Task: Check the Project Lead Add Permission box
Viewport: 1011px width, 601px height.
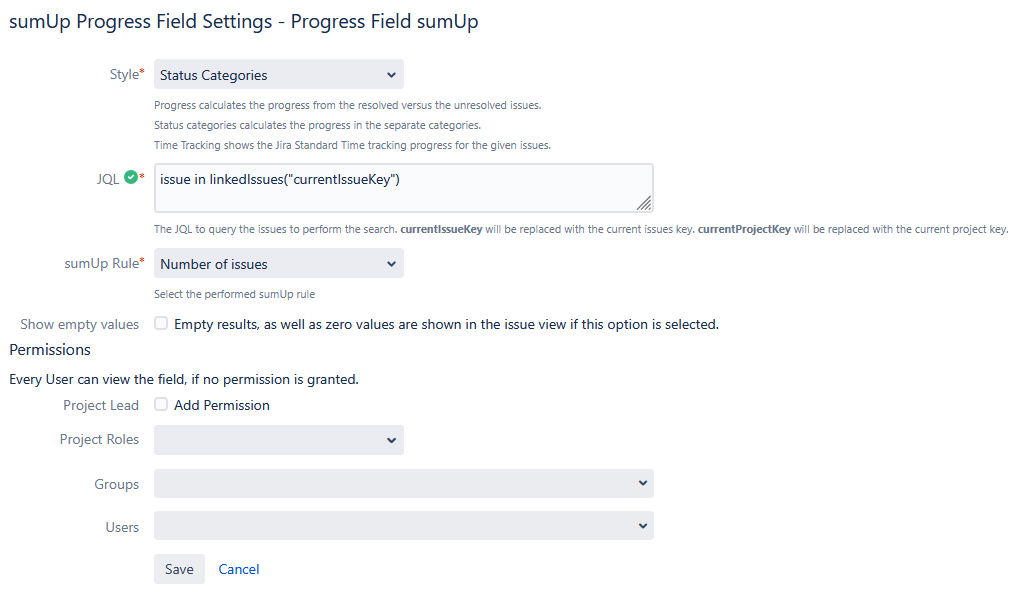Action: pyautogui.click(x=161, y=405)
